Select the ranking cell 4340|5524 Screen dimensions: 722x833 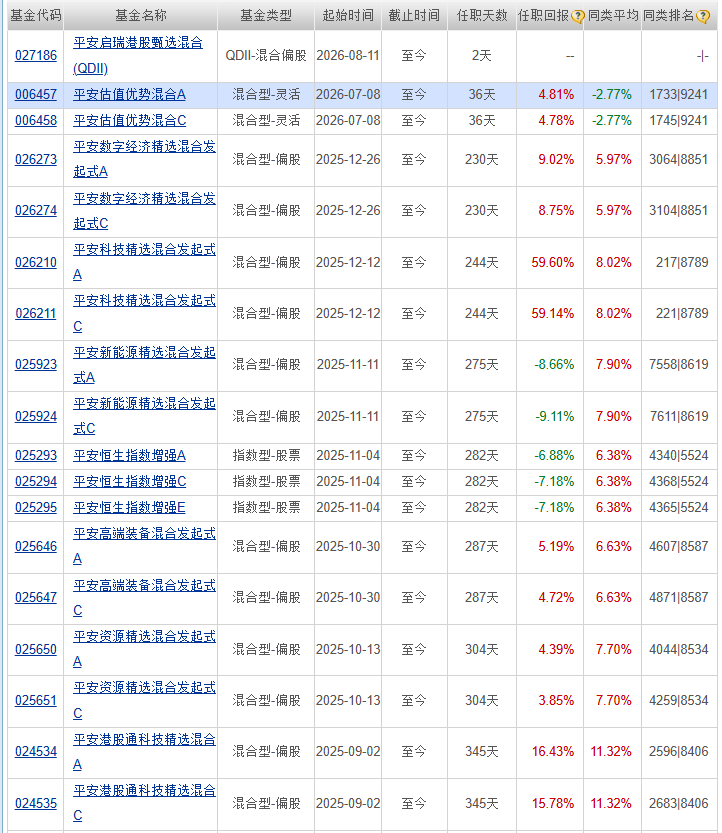click(679, 456)
